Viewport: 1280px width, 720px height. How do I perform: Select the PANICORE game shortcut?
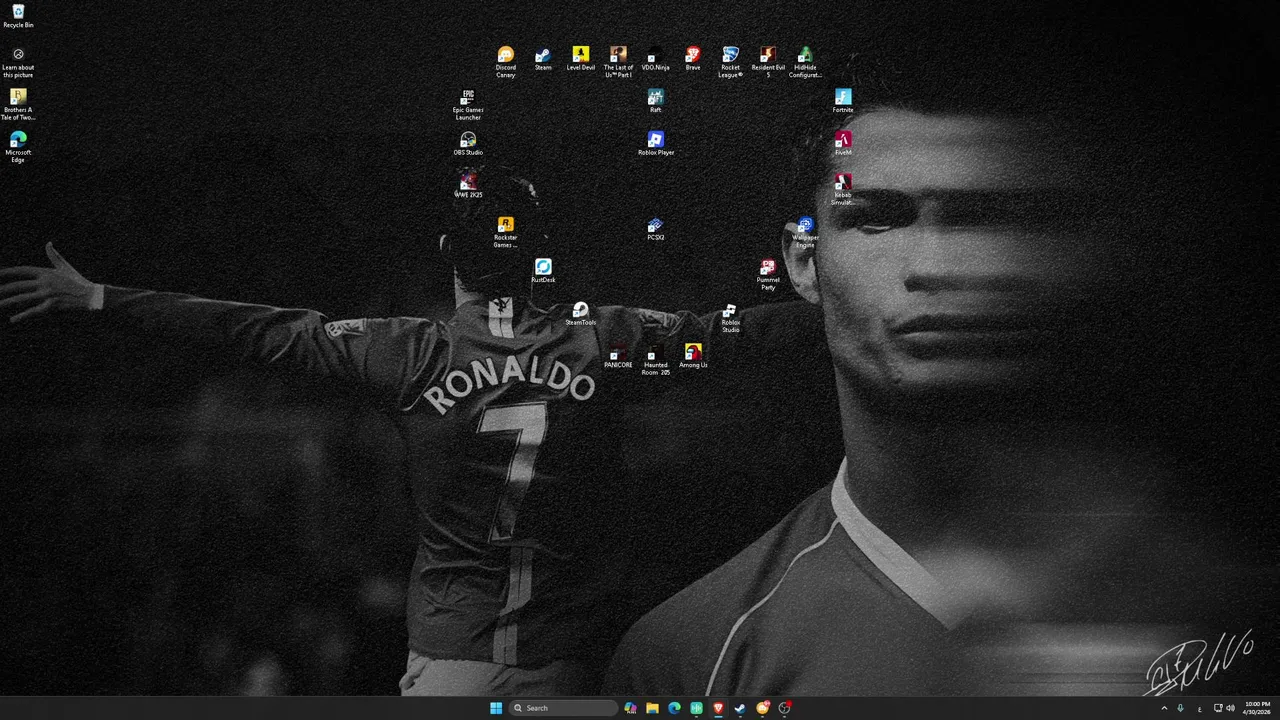[x=618, y=356]
